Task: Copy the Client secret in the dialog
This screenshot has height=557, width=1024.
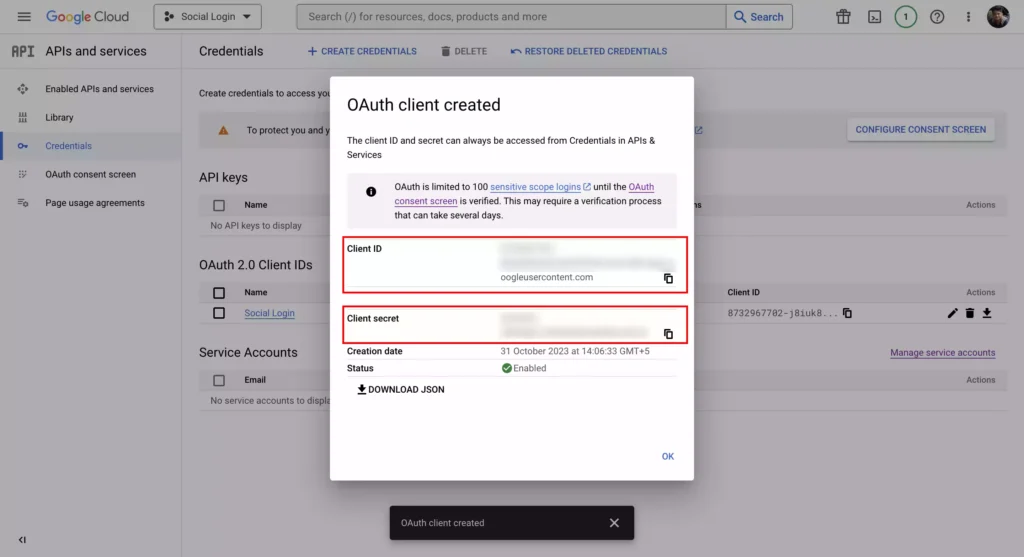Action: point(668,334)
